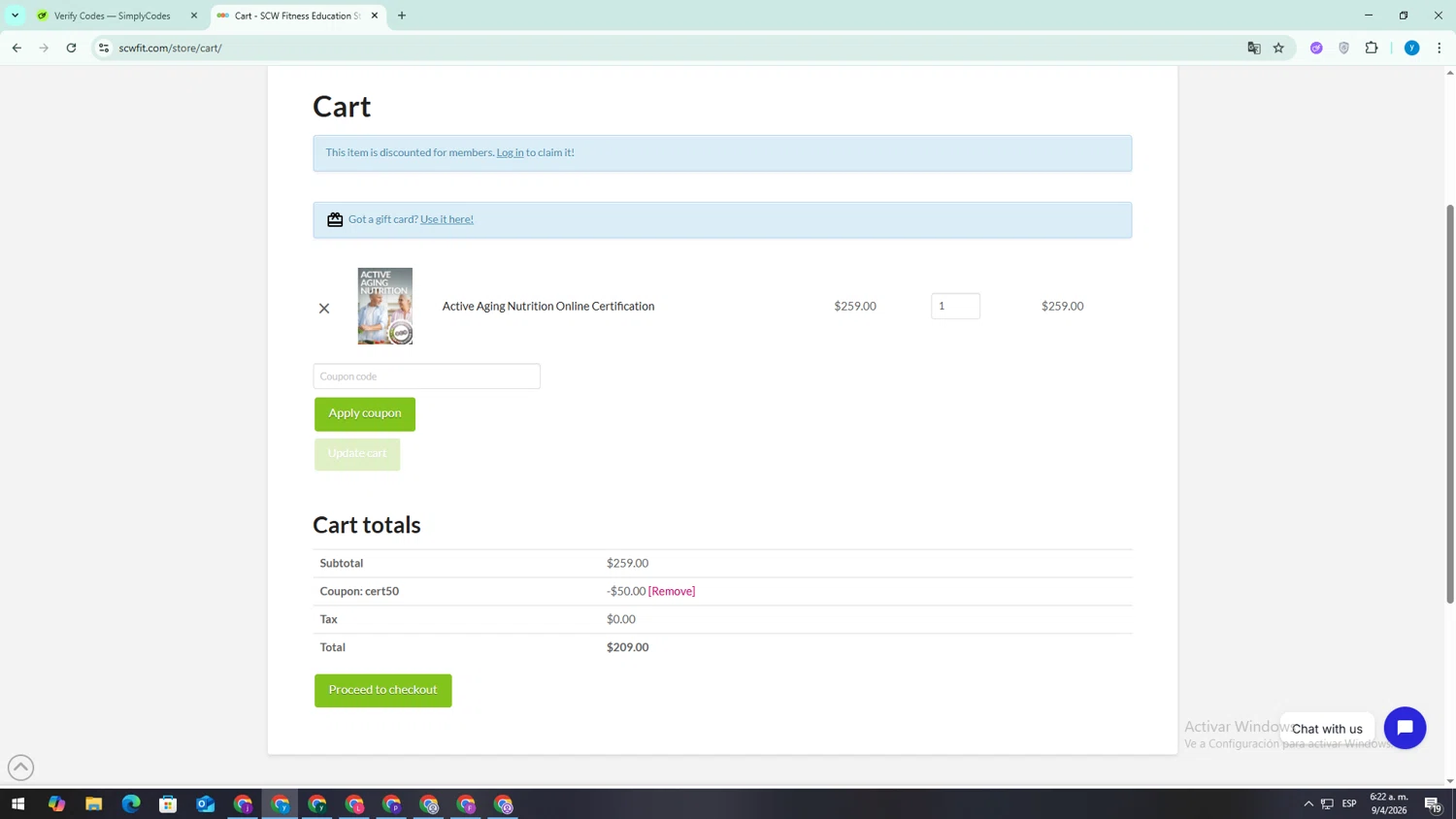
Task: Open the Extensions puzzle icon
Action: pyautogui.click(x=1372, y=48)
